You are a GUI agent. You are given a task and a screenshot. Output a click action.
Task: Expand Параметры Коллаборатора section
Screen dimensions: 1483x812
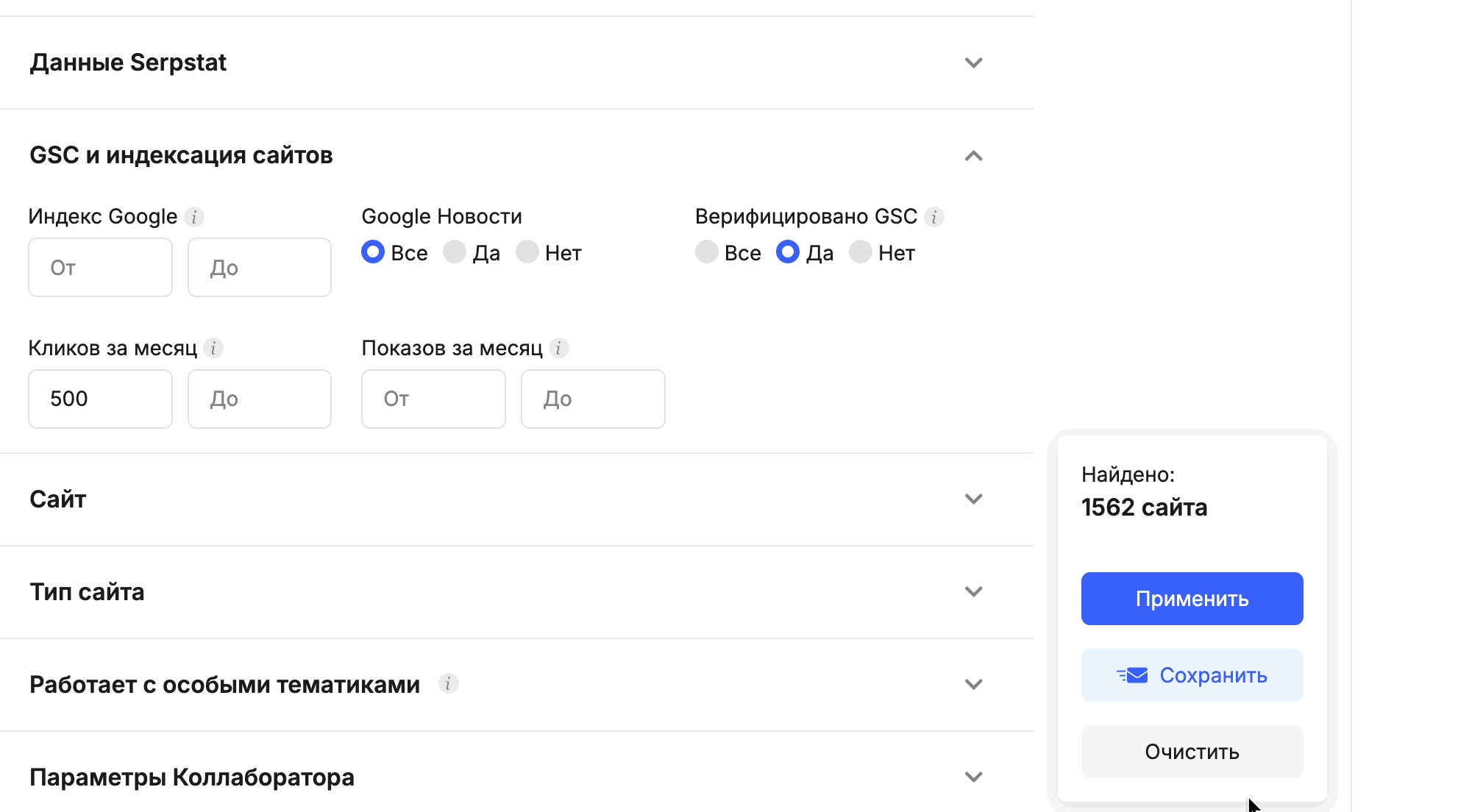[973, 777]
